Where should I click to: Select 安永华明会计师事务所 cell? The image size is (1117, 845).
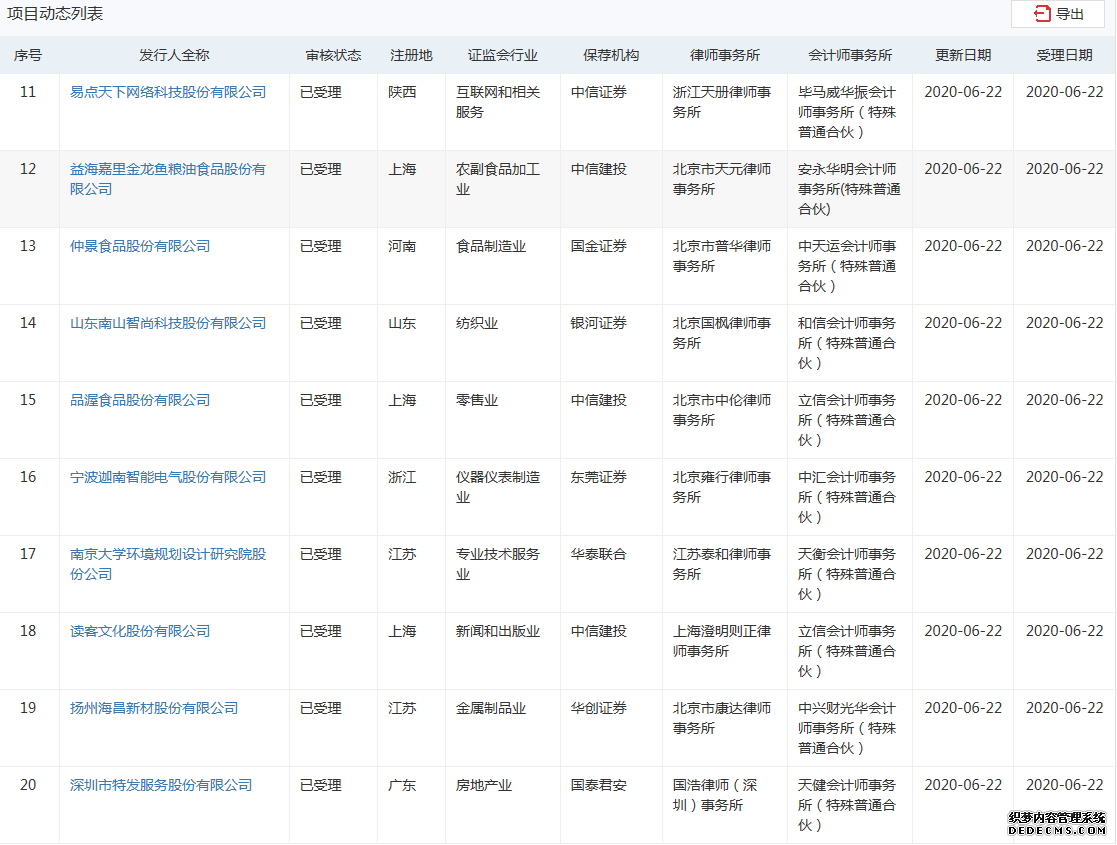(x=849, y=190)
